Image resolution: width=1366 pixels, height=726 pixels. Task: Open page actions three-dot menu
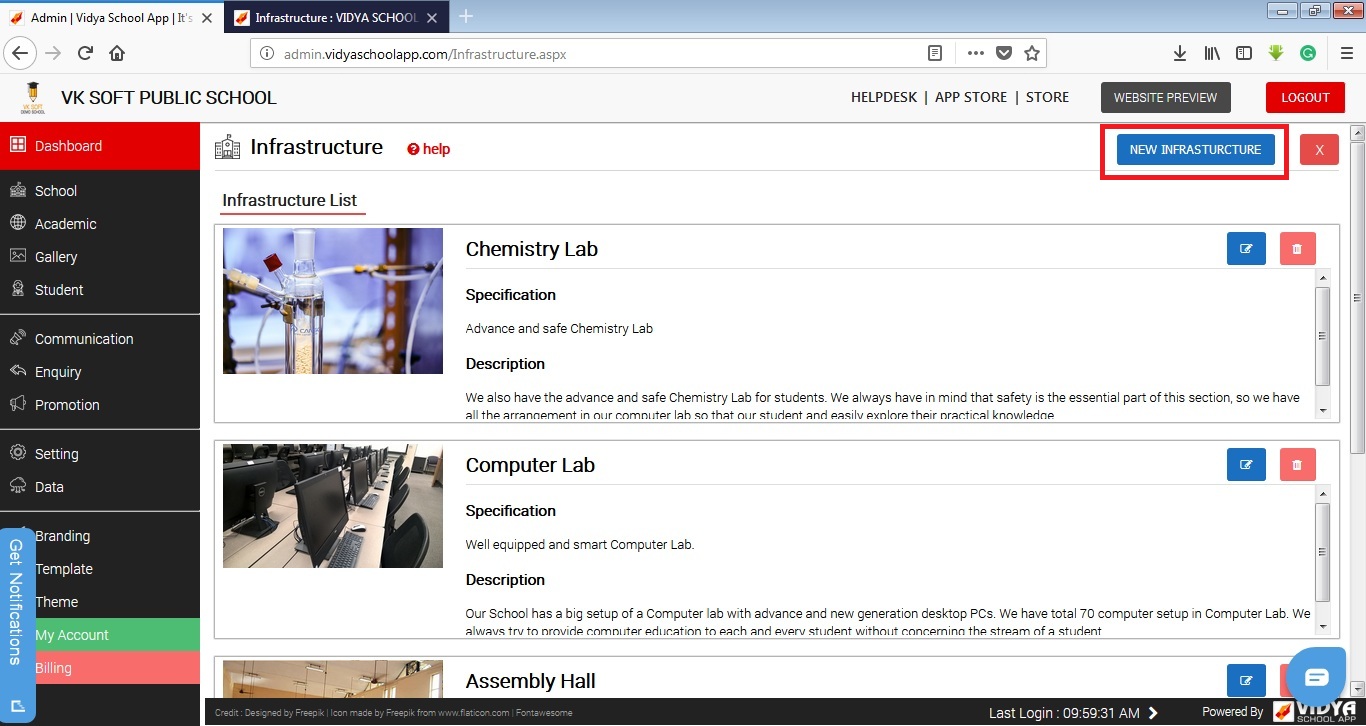click(975, 53)
